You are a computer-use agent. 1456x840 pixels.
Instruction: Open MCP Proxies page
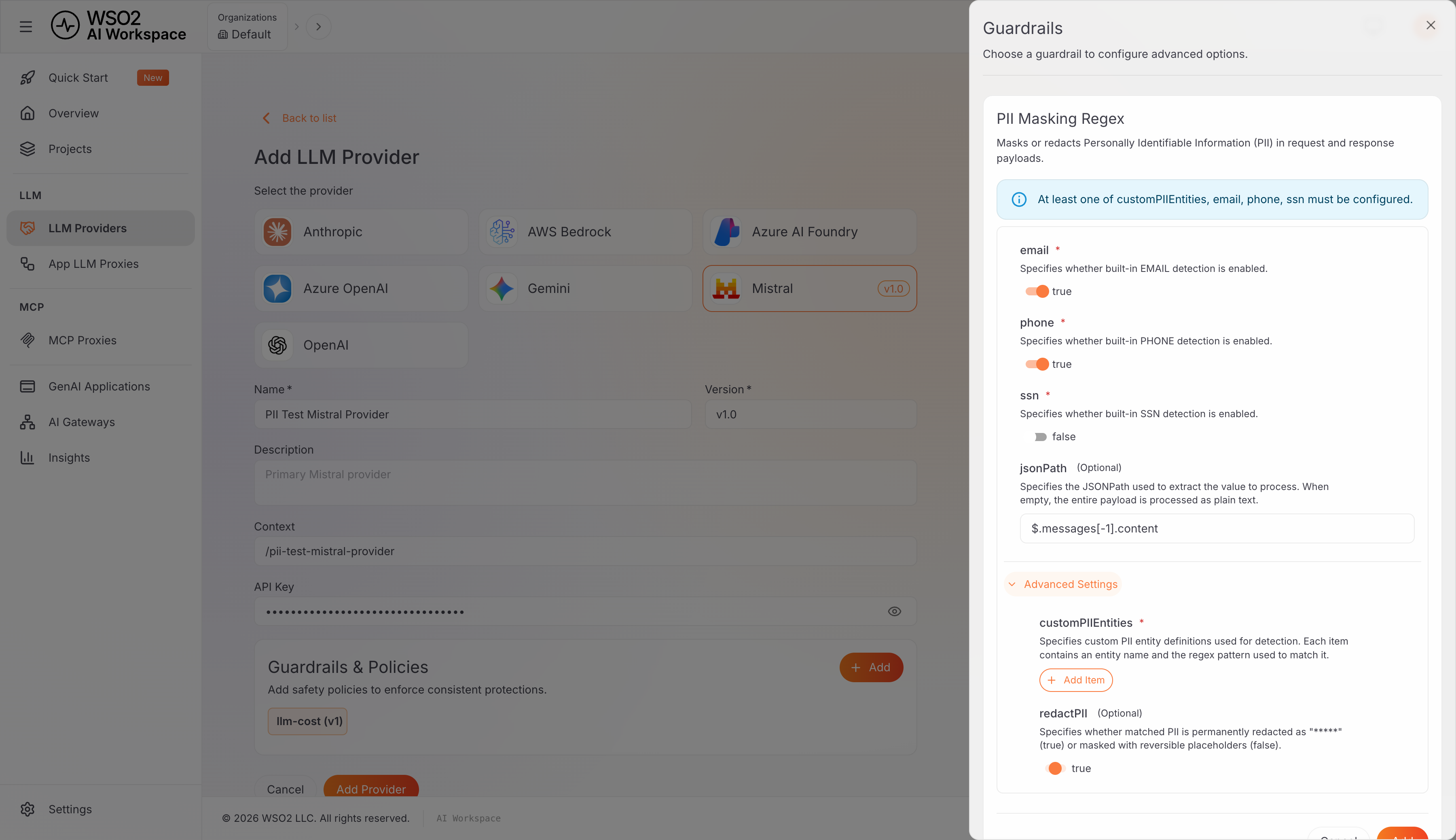(x=100, y=340)
